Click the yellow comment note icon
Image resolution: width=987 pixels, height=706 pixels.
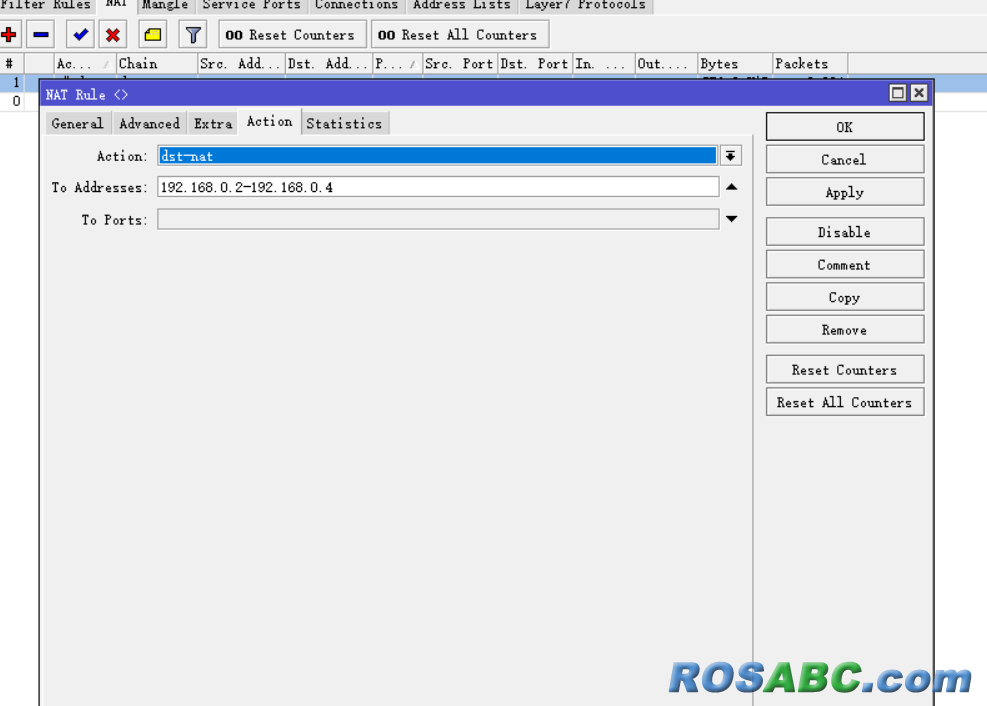pos(152,35)
